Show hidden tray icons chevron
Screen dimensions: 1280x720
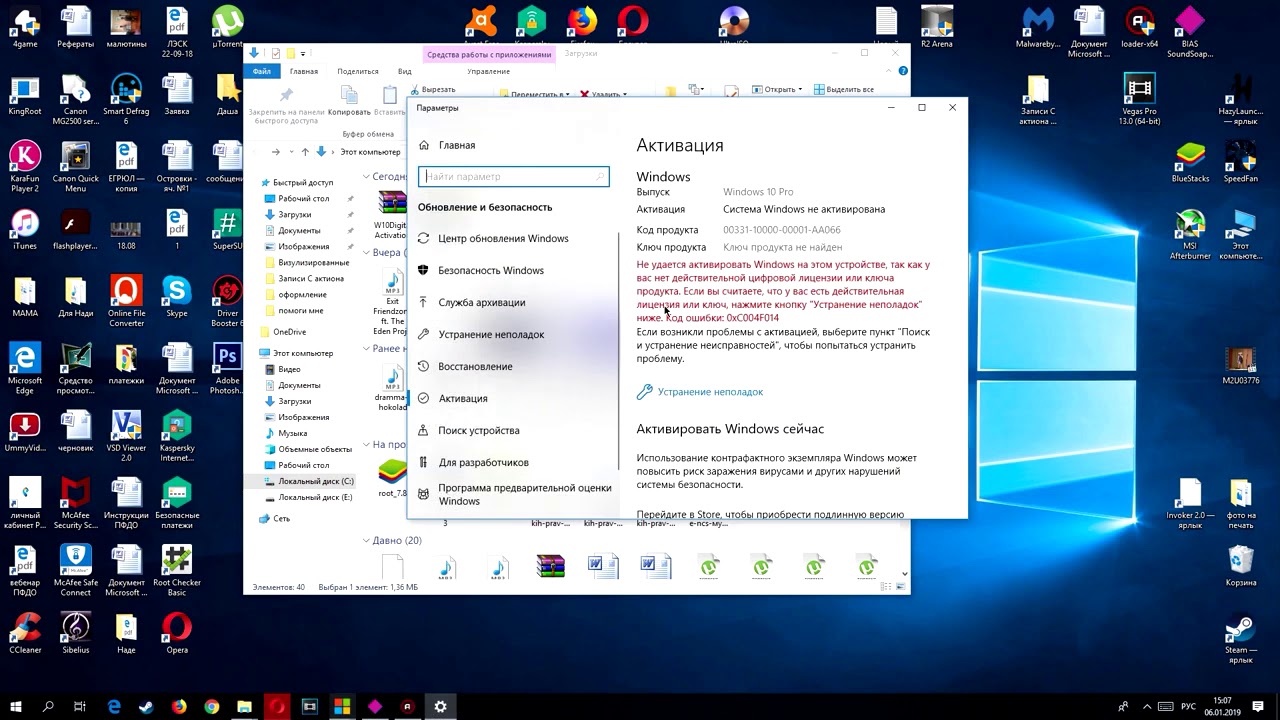tap(1146, 707)
